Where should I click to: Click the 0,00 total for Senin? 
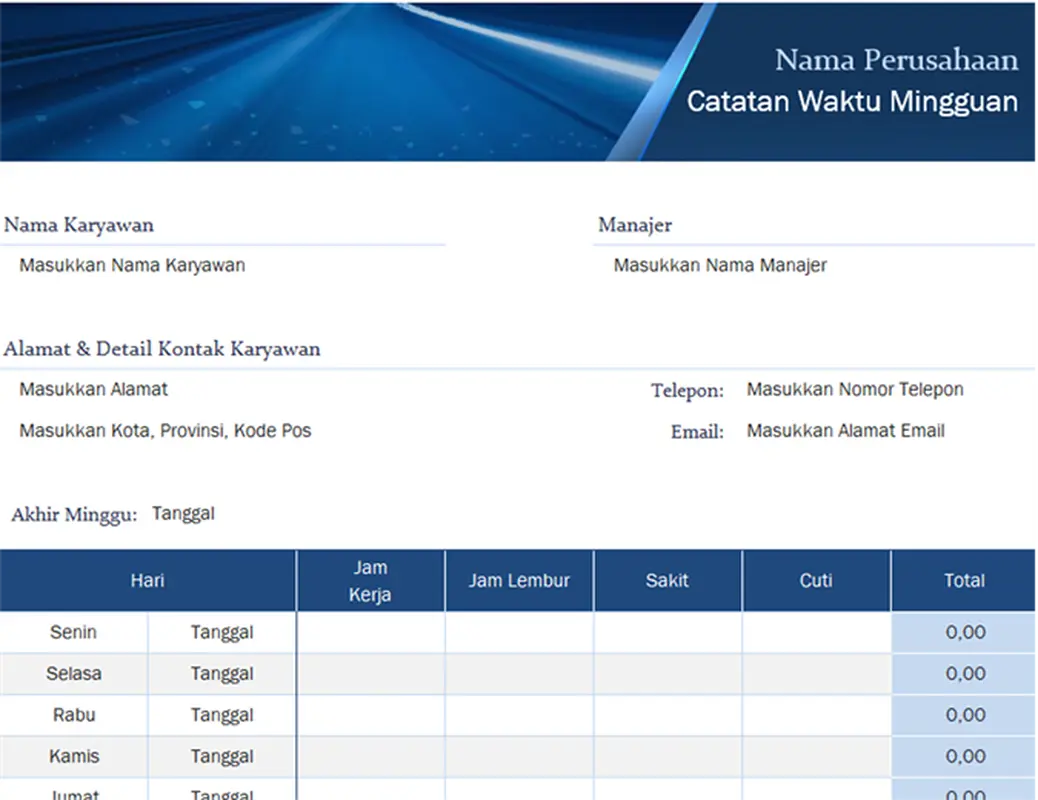(964, 632)
